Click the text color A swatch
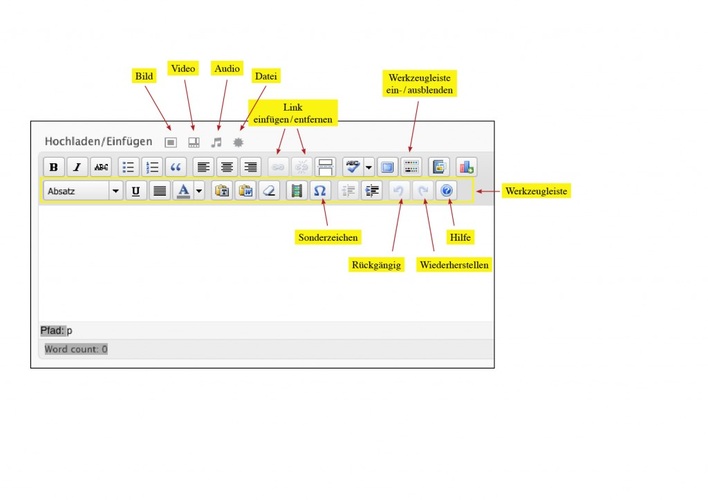 pyautogui.click(x=182, y=190)
